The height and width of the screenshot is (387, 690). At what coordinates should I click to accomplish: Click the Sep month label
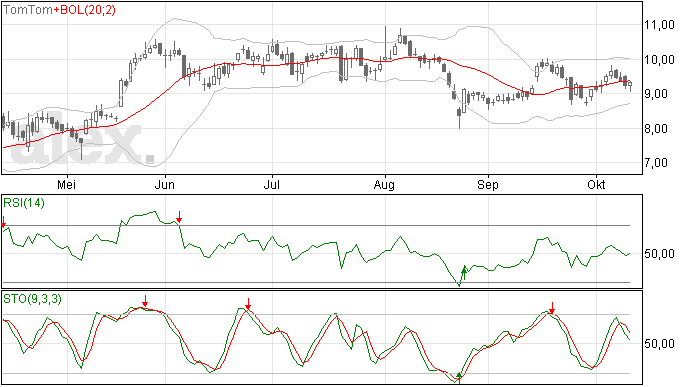488,185
